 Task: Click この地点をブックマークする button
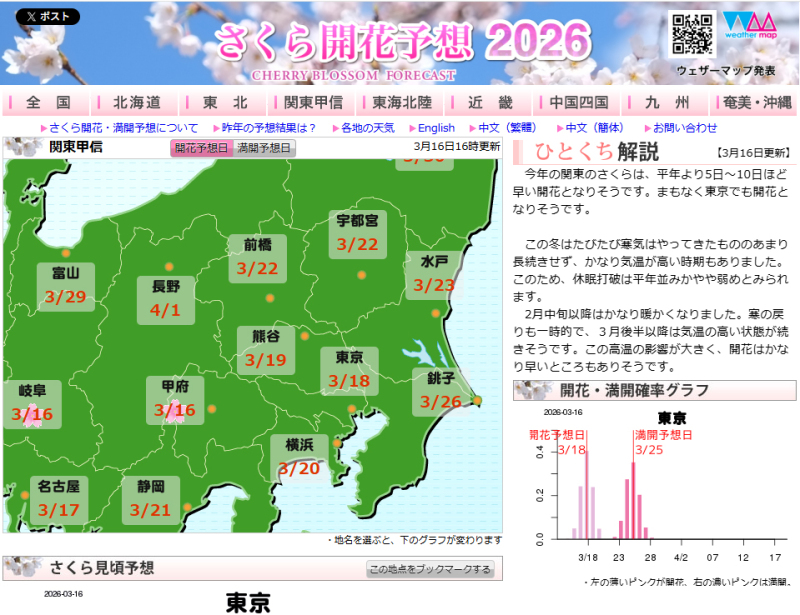(x=431, y=569)
